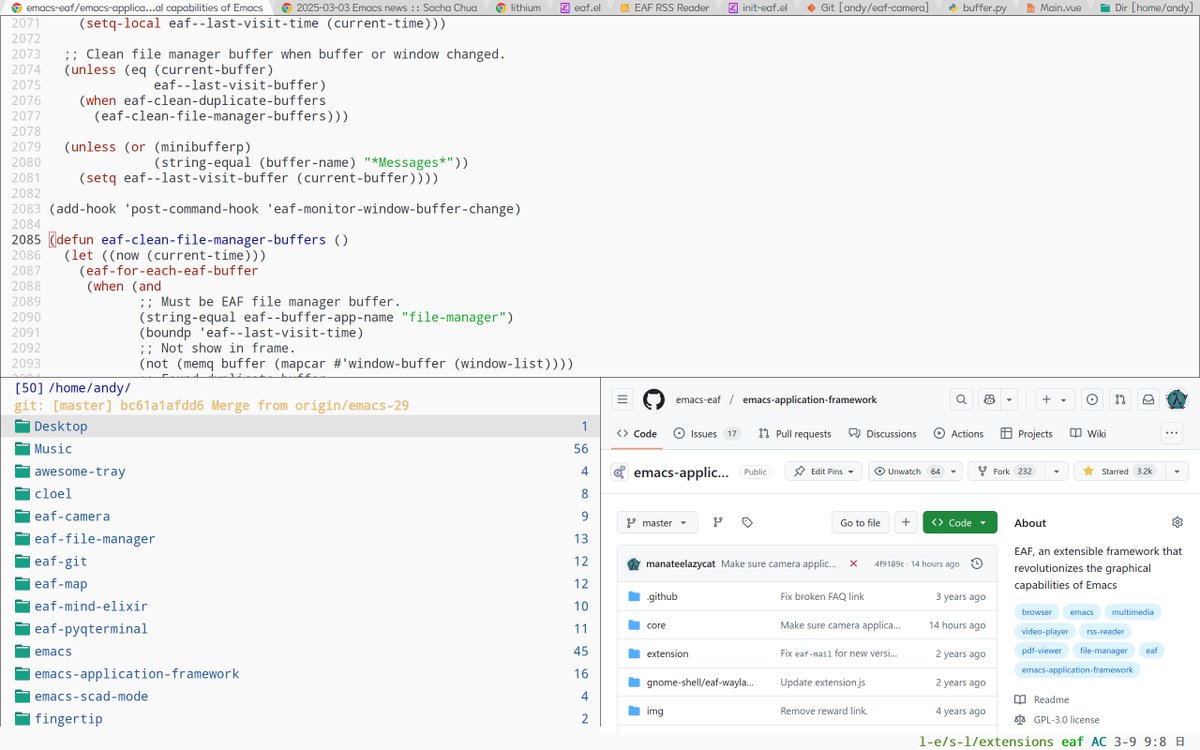Open the create new plus dropdown

point(1053,400)
